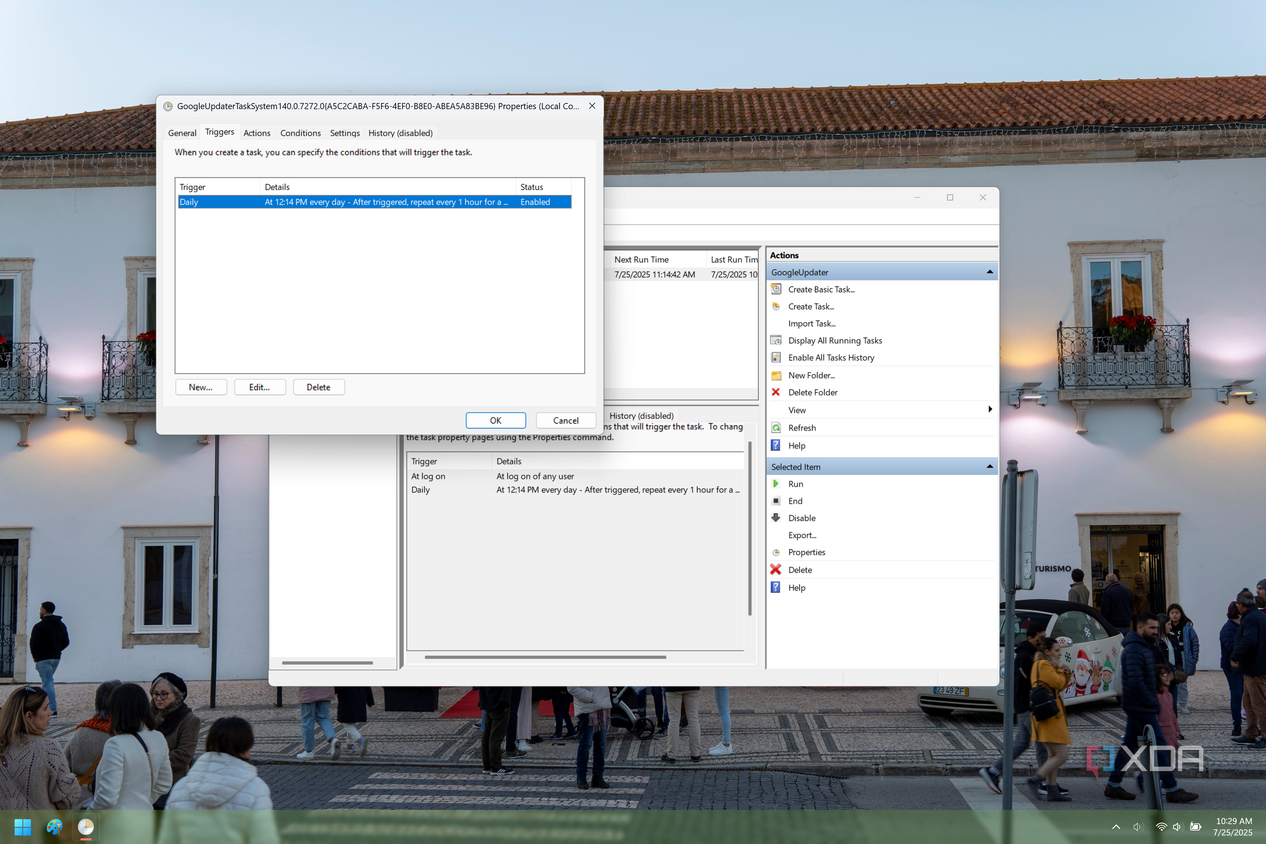
Task: Click Create Task... in the Actions pane
Action: (x=811, y=307)
